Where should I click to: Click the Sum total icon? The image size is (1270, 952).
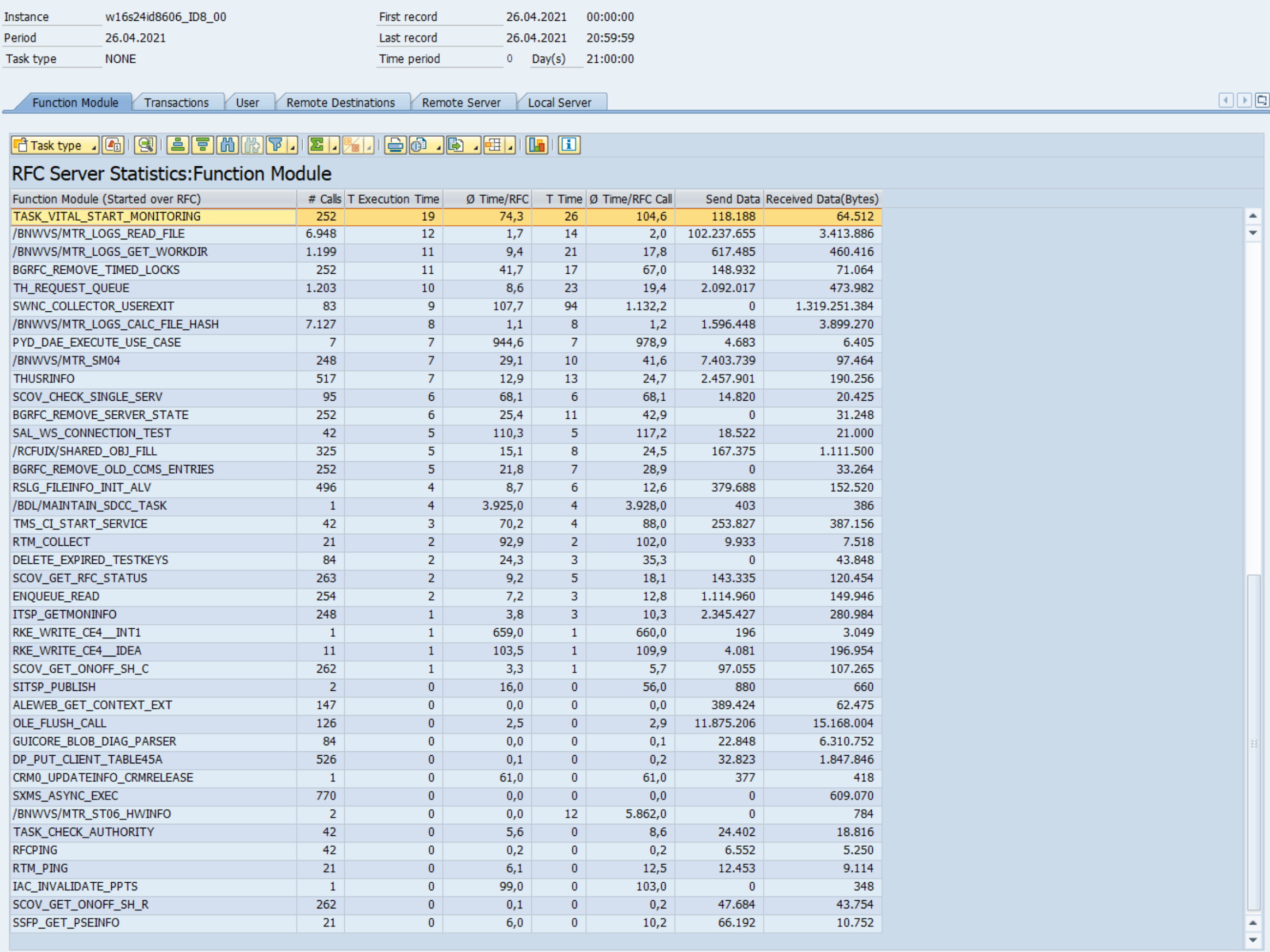pyautogui.click(x=317, y=145)
